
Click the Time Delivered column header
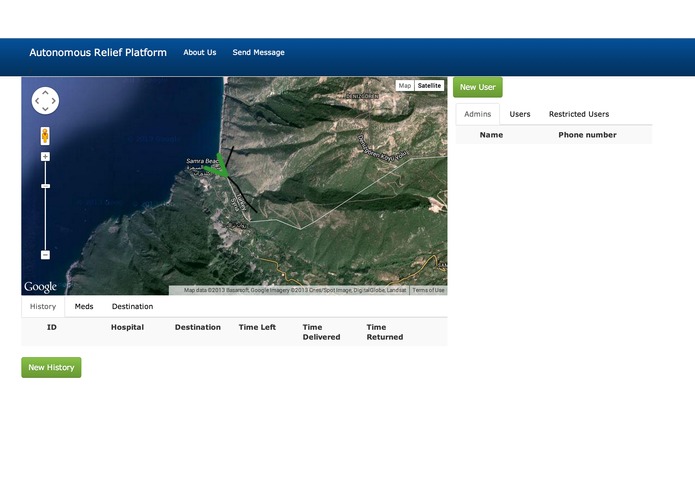pyautogui.click(x=321, y=332)
